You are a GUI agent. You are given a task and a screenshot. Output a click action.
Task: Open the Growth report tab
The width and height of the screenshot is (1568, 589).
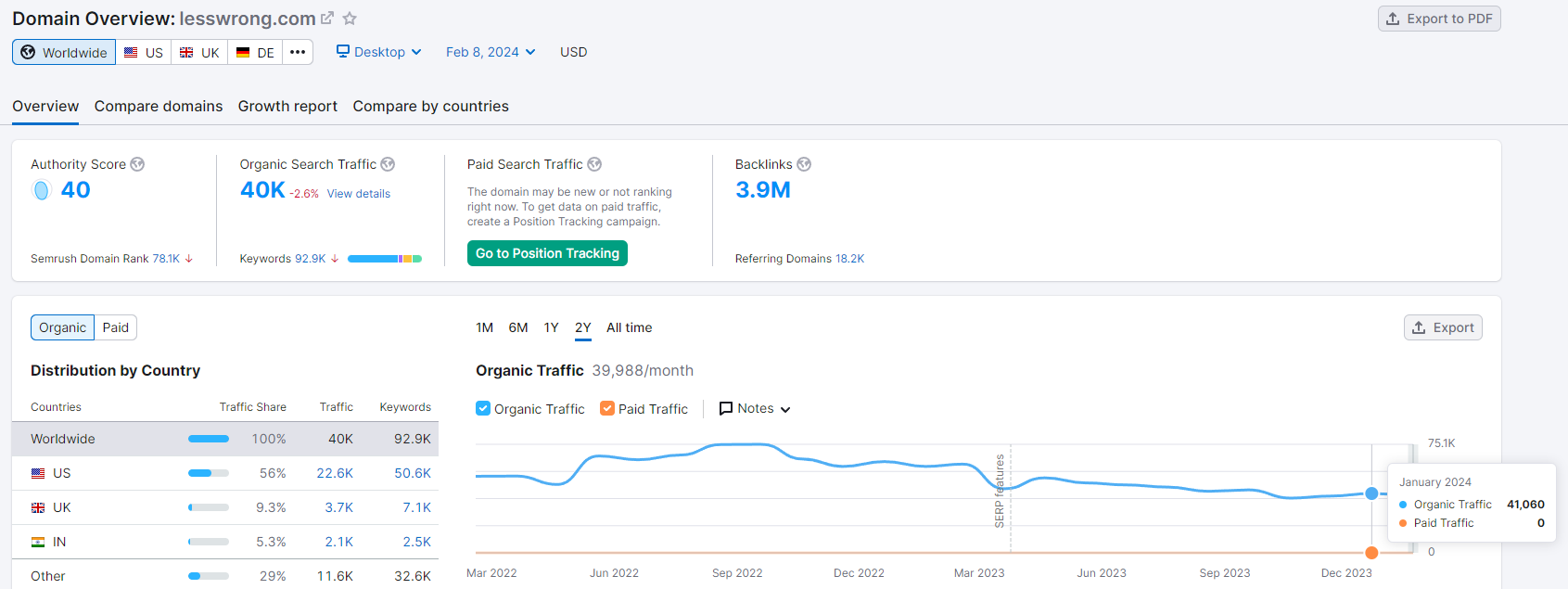(287, 106)
